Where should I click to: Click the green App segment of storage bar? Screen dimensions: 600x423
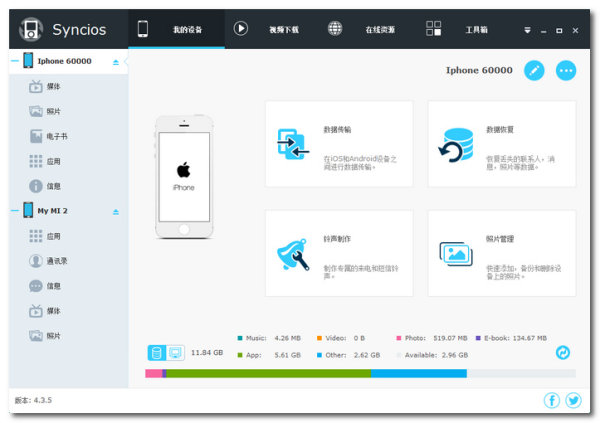pos(267,373)
